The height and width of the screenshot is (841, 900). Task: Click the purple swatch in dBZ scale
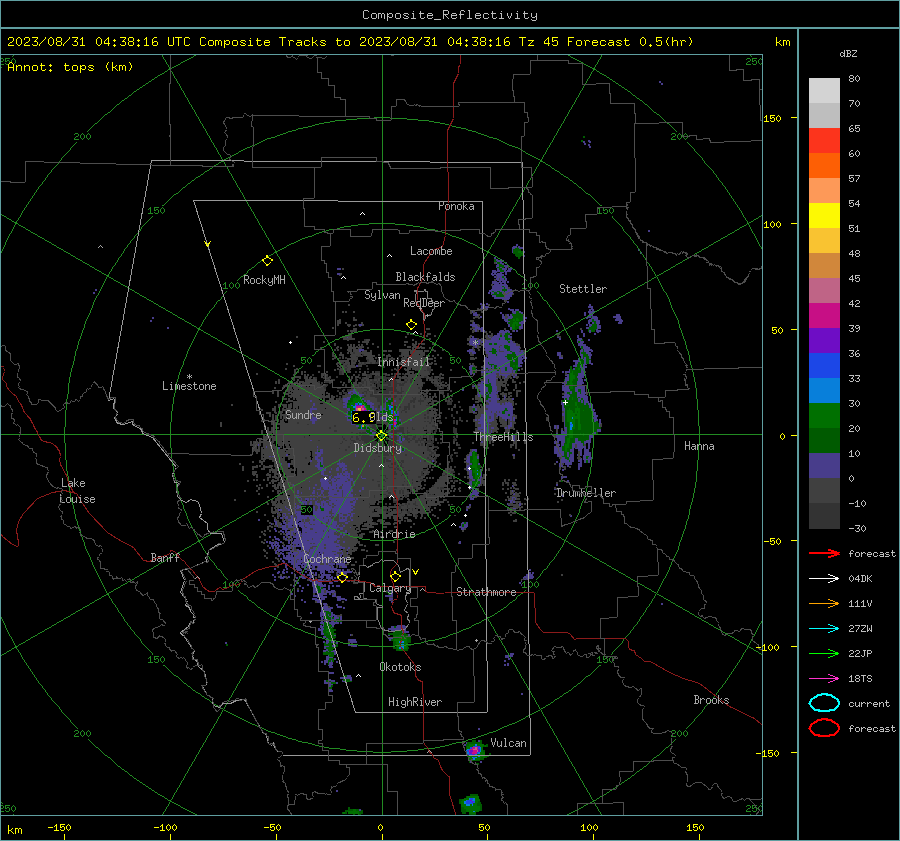824,341
